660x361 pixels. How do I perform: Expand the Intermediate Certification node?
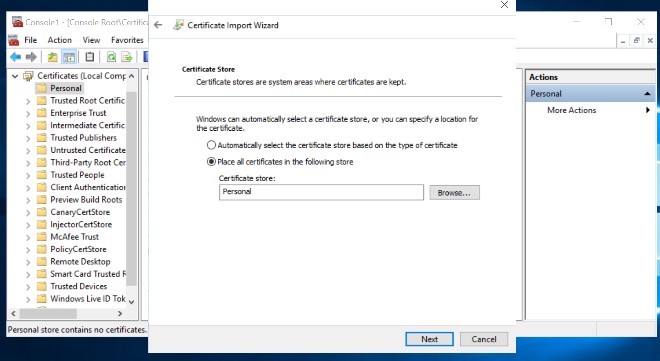click(x=28, y=126)
